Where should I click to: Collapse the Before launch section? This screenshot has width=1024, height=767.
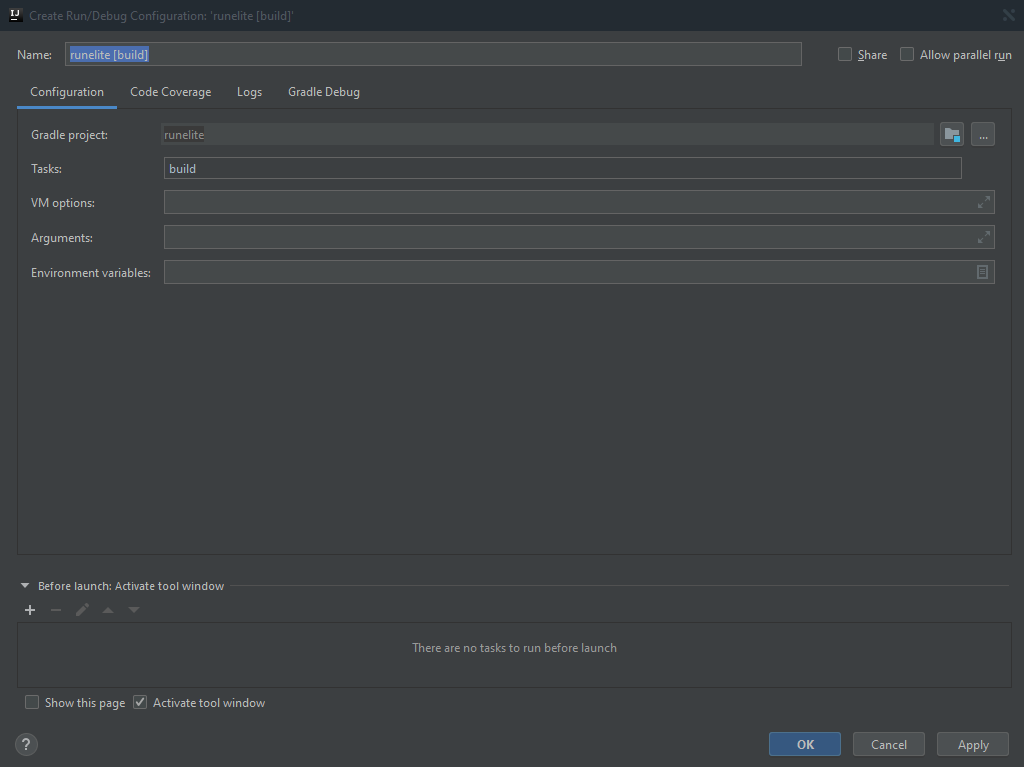24,586
